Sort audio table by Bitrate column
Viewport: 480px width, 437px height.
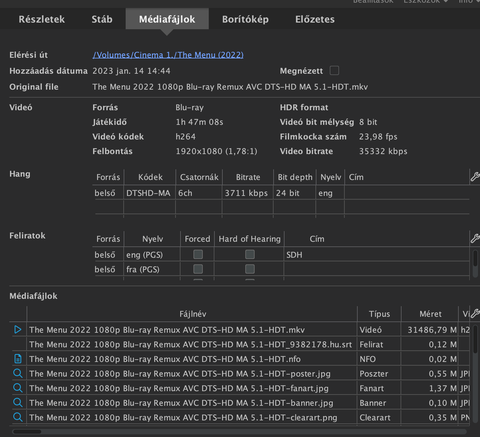(x=248, y=177)
